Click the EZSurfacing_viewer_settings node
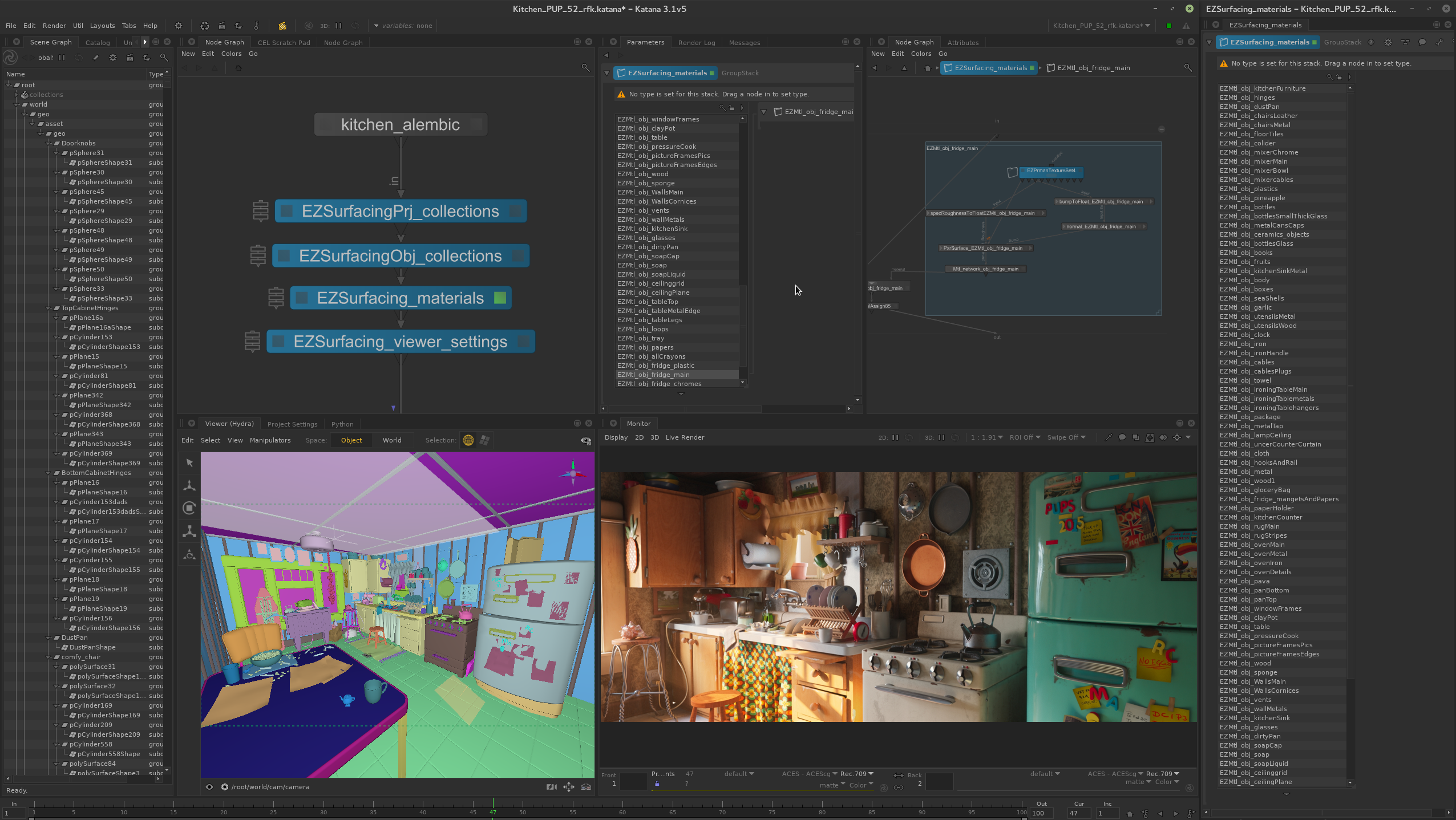Screen dimensions: 1456x820 click(x=400, y=342)
